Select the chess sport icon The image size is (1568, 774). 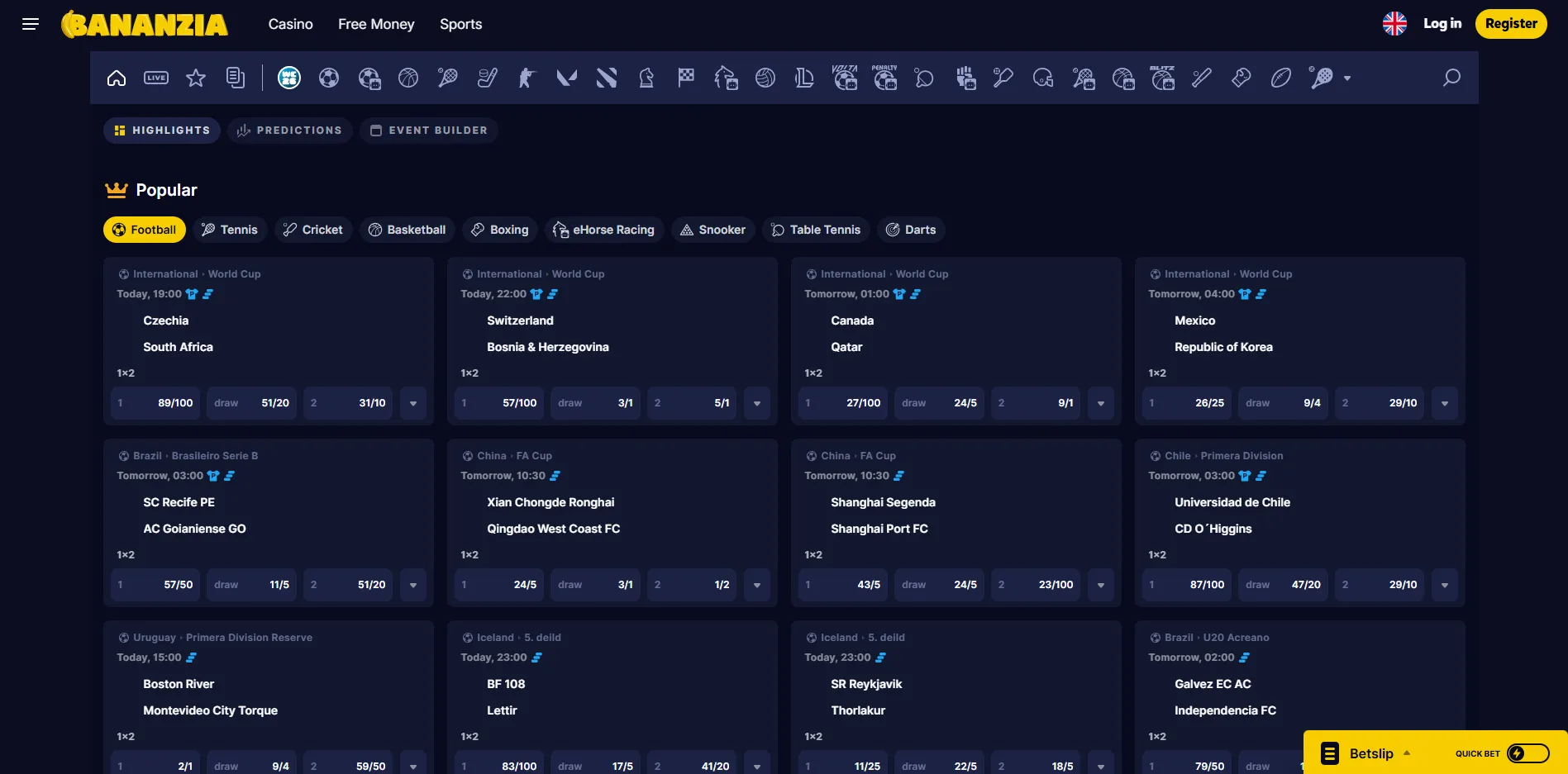[646, 78]
